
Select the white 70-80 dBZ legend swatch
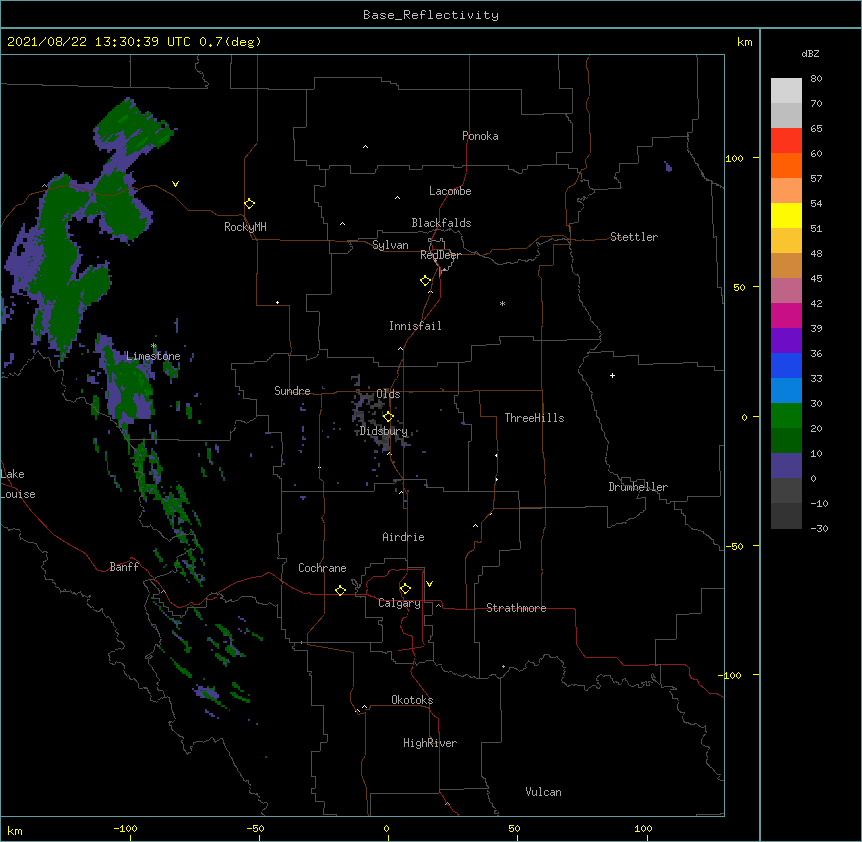point(786,91)
